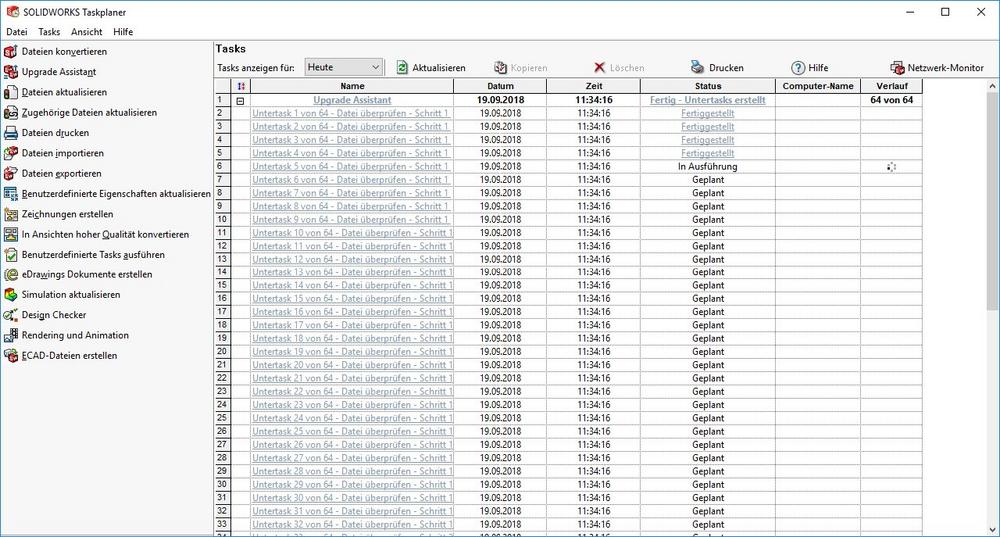Click the Dateien konvertieren icon

point(11,51)
